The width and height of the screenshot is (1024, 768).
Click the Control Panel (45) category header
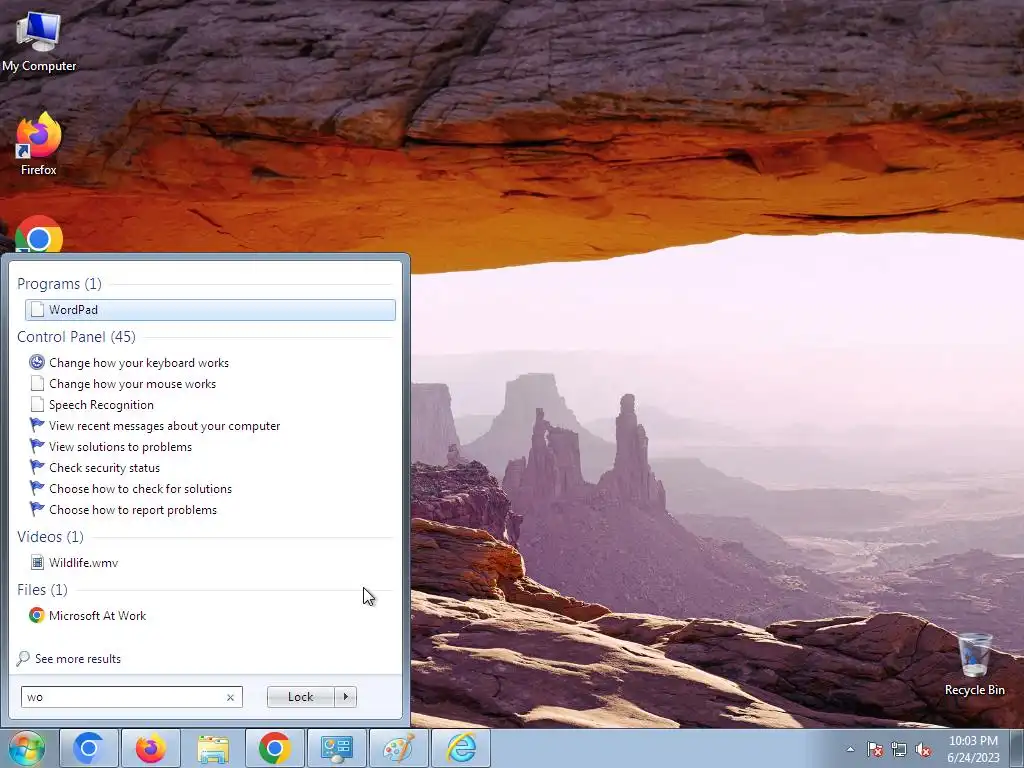(76, 336)
